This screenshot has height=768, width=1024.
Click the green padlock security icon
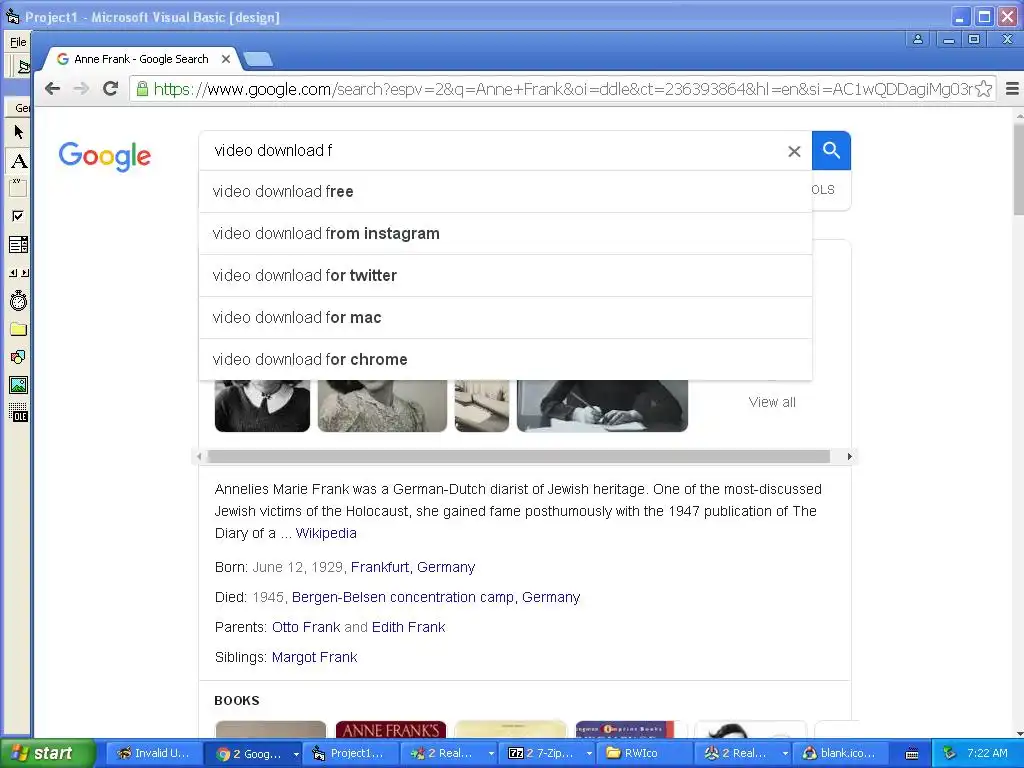pos(142,89)
